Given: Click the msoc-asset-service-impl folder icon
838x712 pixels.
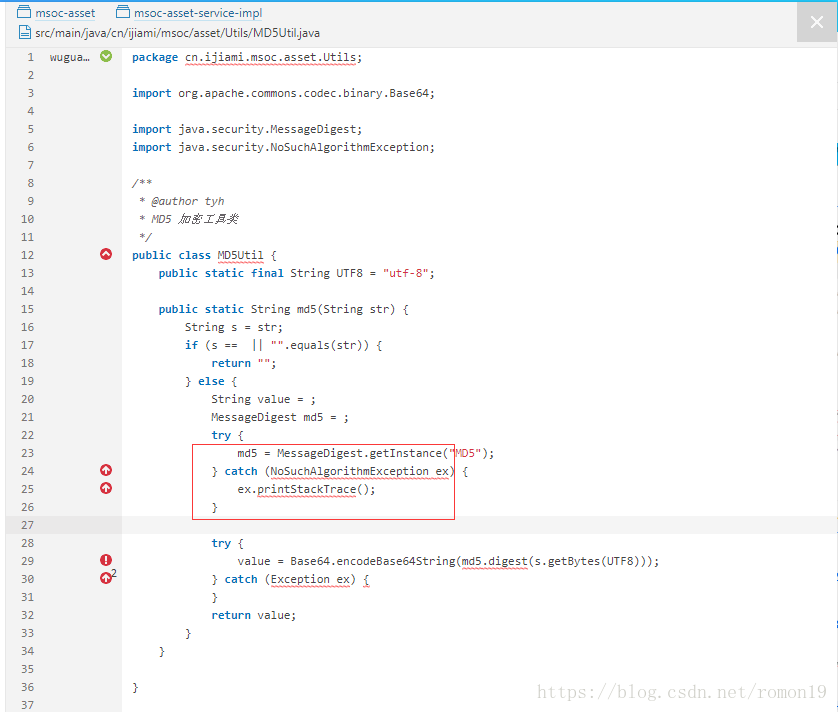Looking at the screenshot, I should 123,12.
